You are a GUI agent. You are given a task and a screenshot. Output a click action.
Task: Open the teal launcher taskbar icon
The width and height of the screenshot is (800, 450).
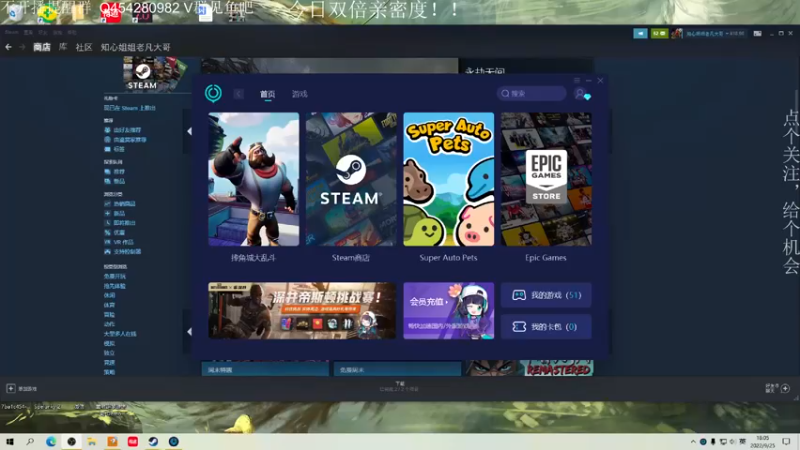173,442
